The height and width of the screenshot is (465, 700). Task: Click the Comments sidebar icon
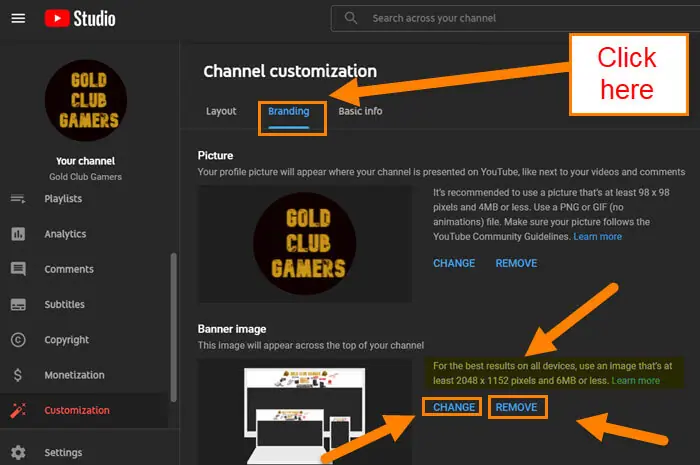click(x=18, y=269)
